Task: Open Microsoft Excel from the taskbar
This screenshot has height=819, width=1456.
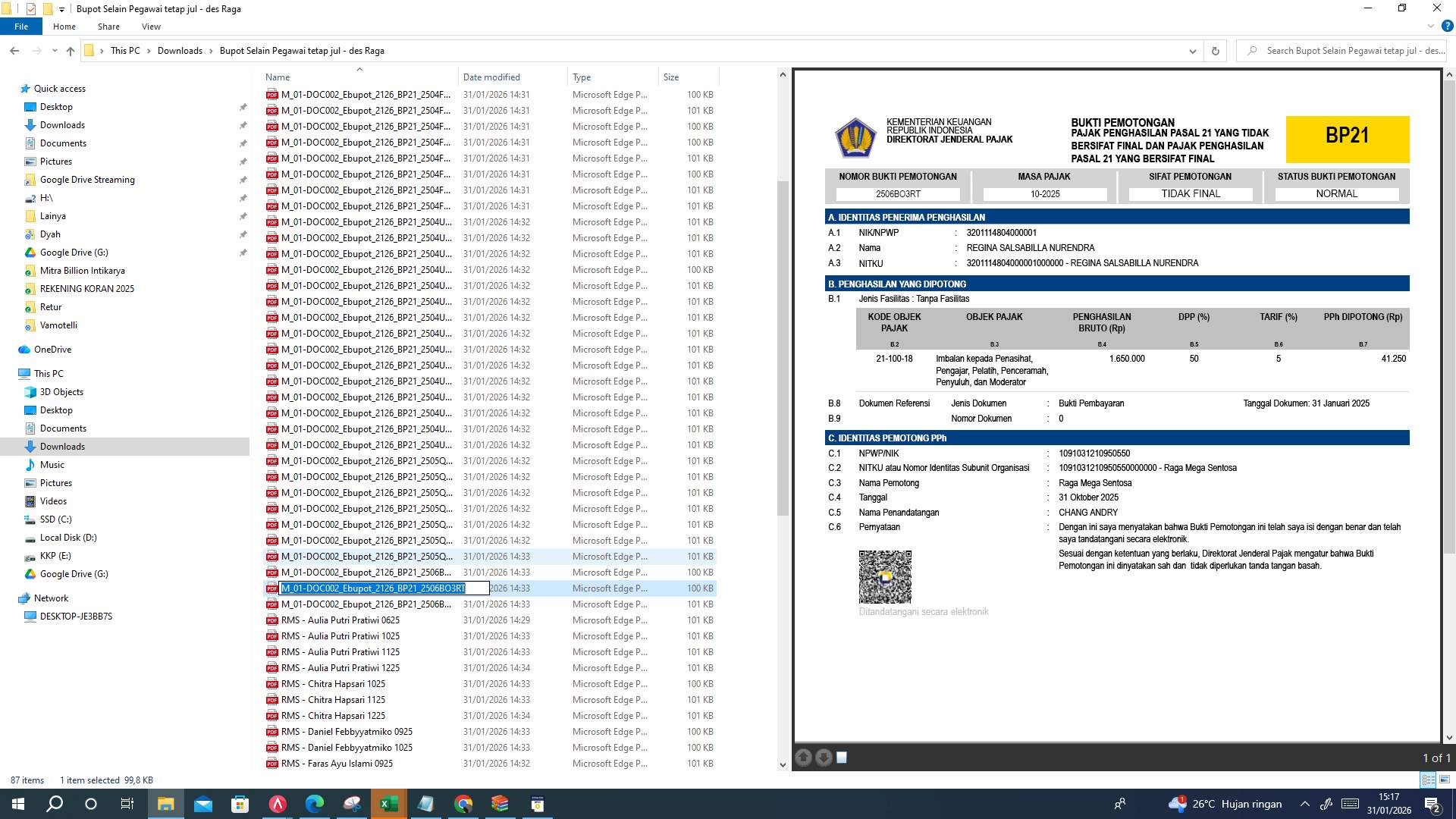Action: (x=389, y=803)
